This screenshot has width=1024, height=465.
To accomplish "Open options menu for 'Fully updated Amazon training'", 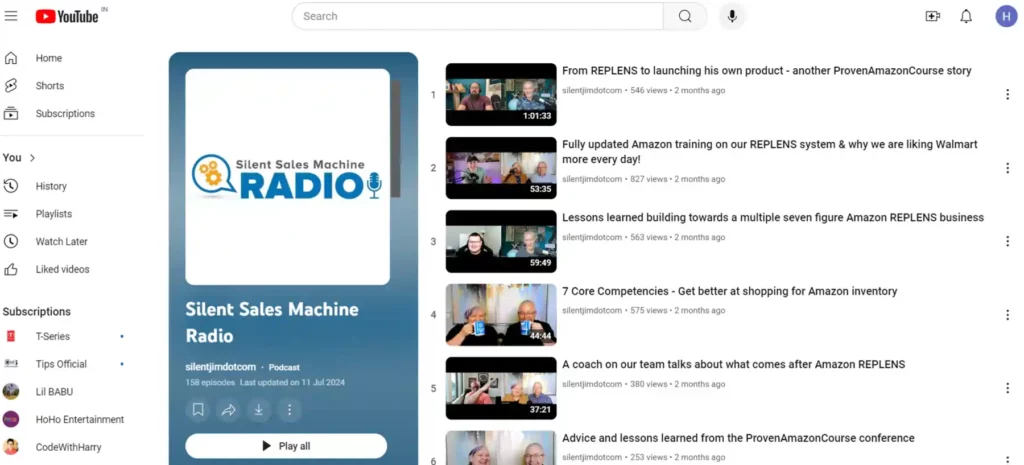I will [x=1008, y=168].
